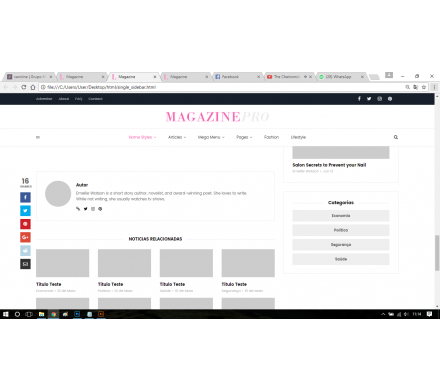The height and width of the screenshot is (392, 440).
Task: Open Twitter icon in dark top bar
Action: [x=369, y=99]
